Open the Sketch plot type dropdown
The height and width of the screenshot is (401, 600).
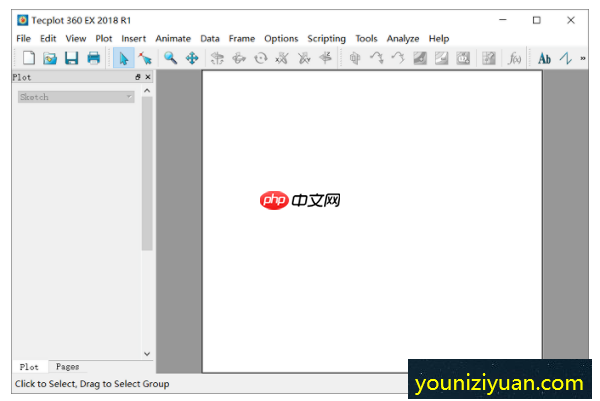coord(76,97)
